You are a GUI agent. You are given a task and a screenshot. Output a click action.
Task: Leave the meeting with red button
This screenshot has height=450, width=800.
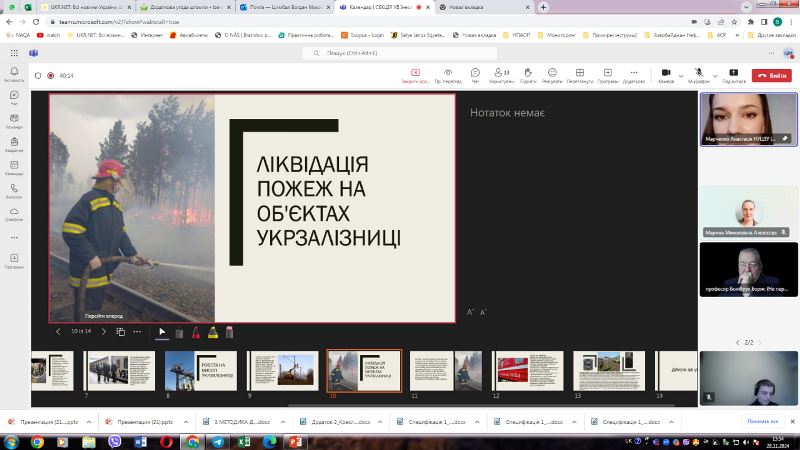(x=771, y=76)
